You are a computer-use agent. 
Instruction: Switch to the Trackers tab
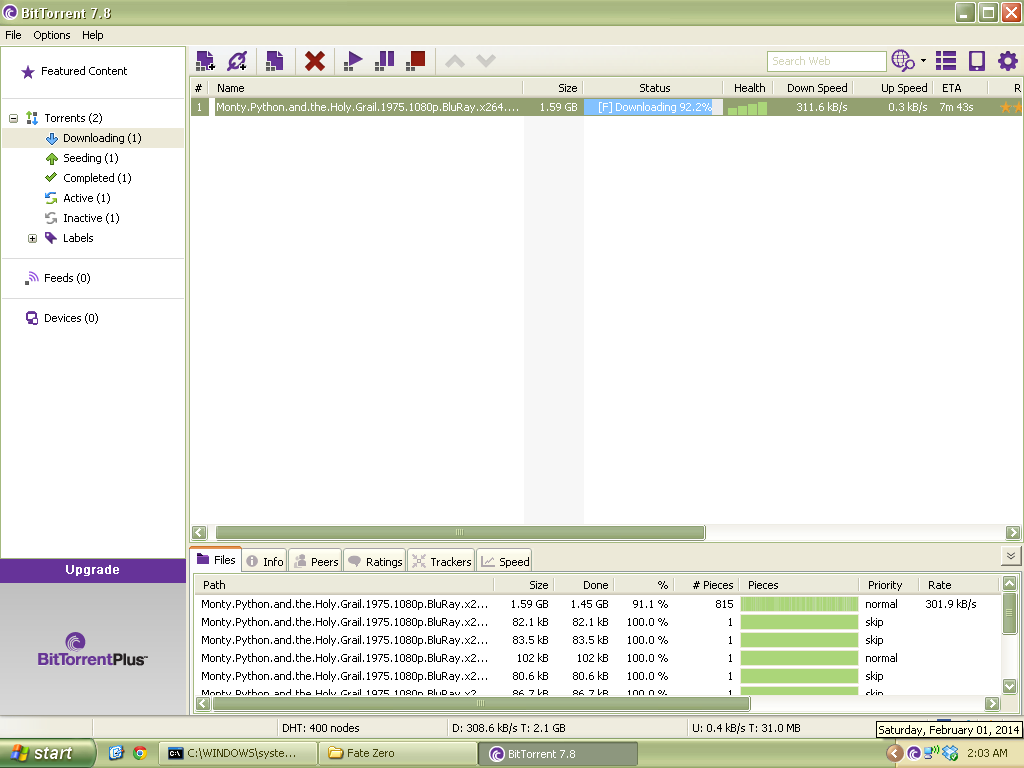[441, 562]
